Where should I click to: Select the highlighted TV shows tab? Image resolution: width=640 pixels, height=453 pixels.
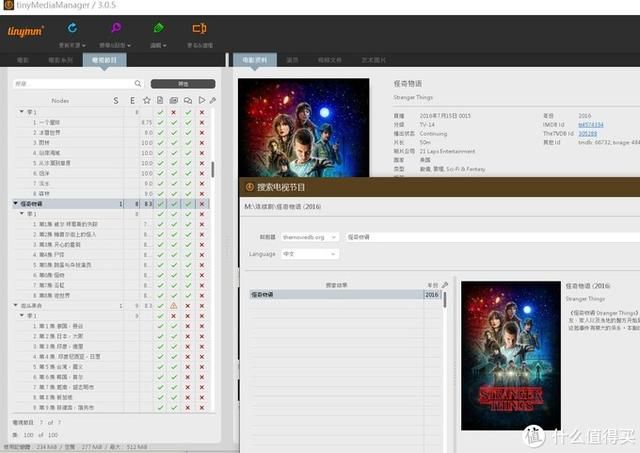point(104,60)
